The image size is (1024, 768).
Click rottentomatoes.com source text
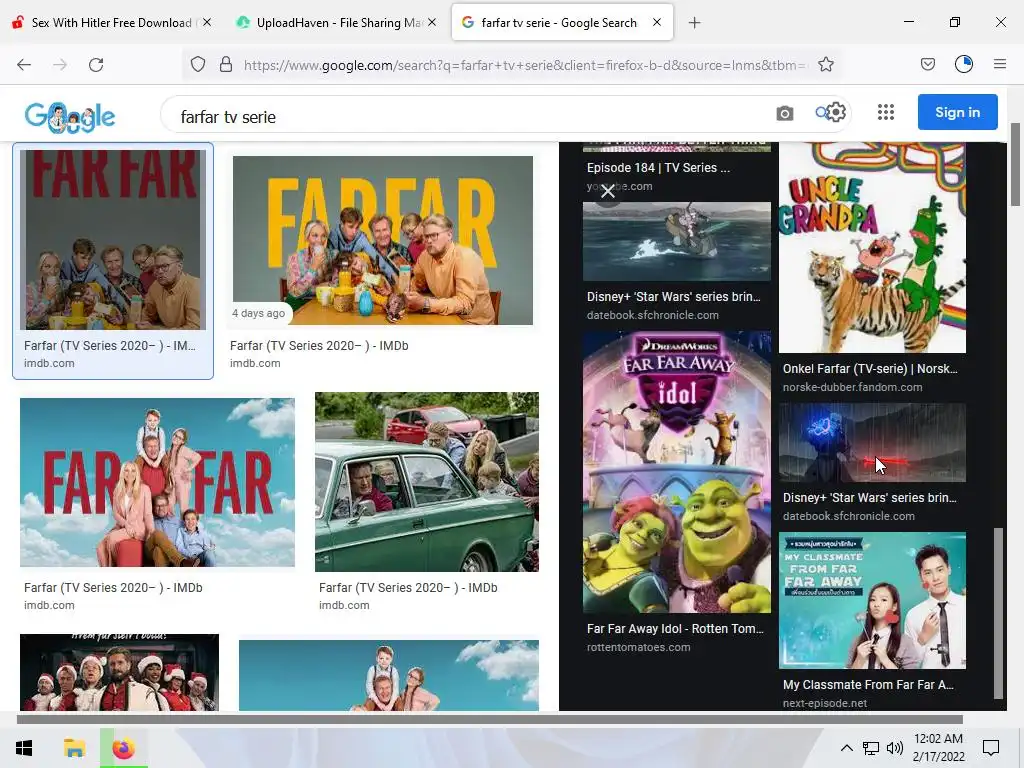638,648
